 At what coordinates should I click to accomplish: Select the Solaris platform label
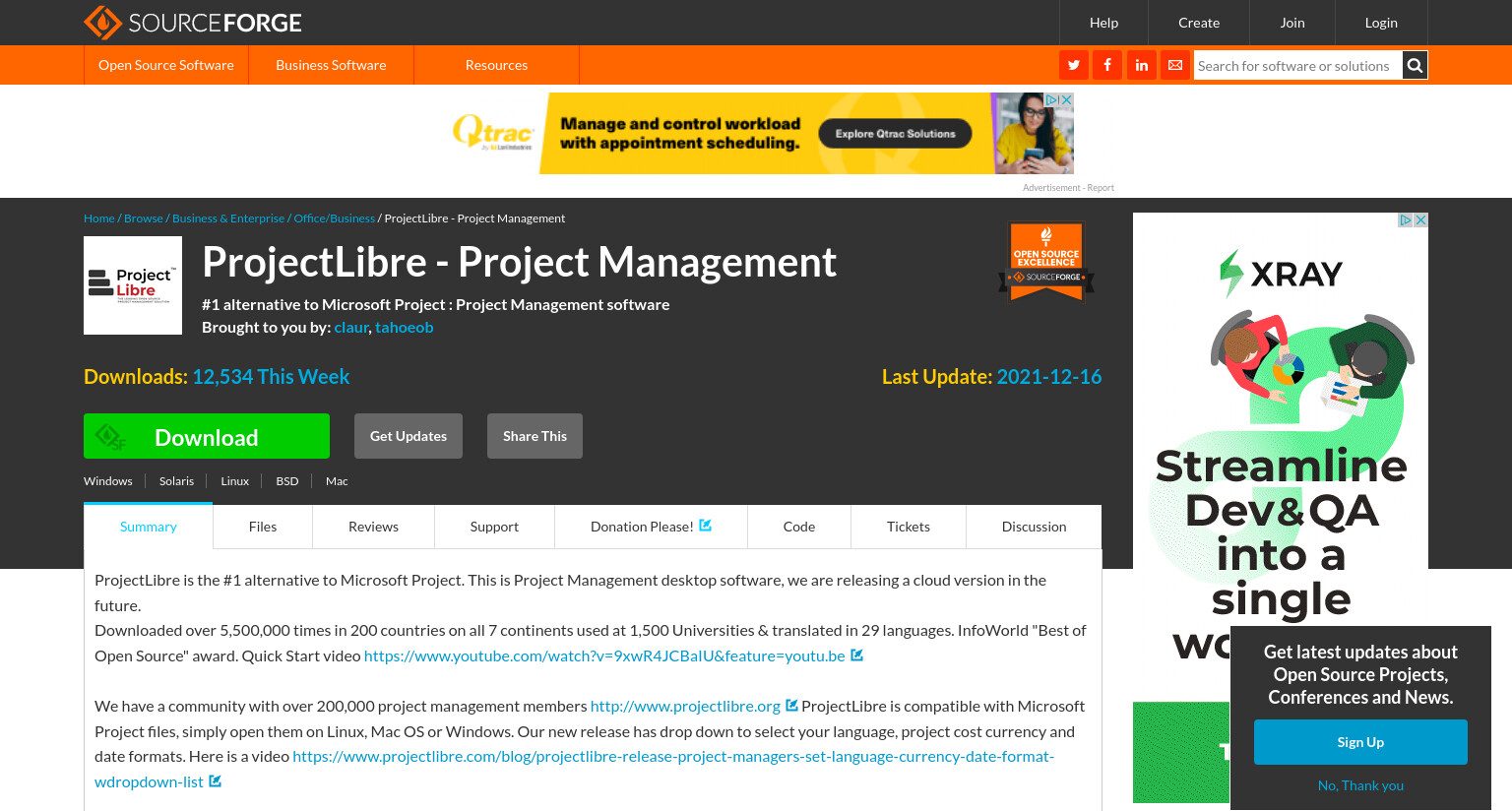click(x=176, y=481)
